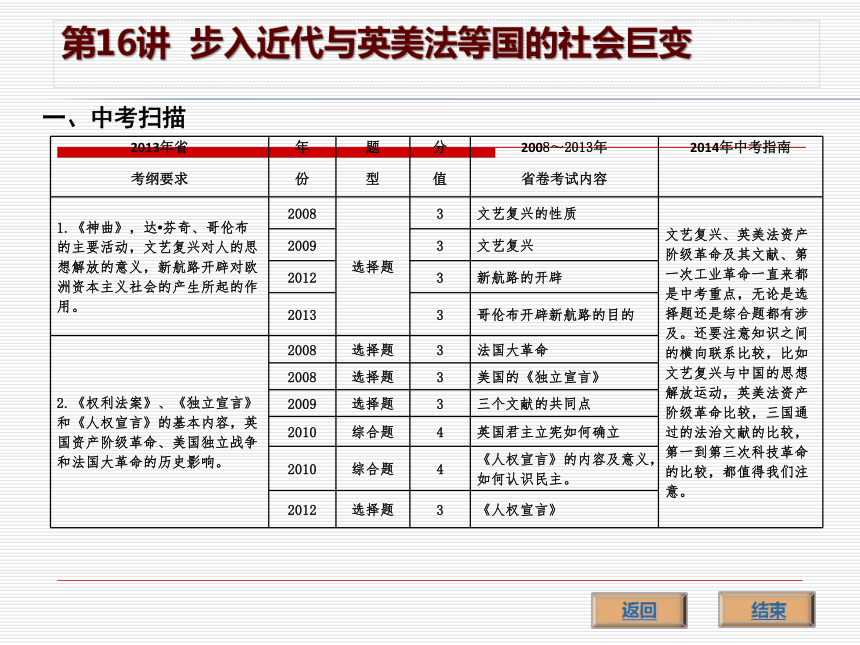The width and height of the screenshot is (860, 645).
Task: Click the year 2009 cell beside 文艺复兴
Action: tap(302, 245)
